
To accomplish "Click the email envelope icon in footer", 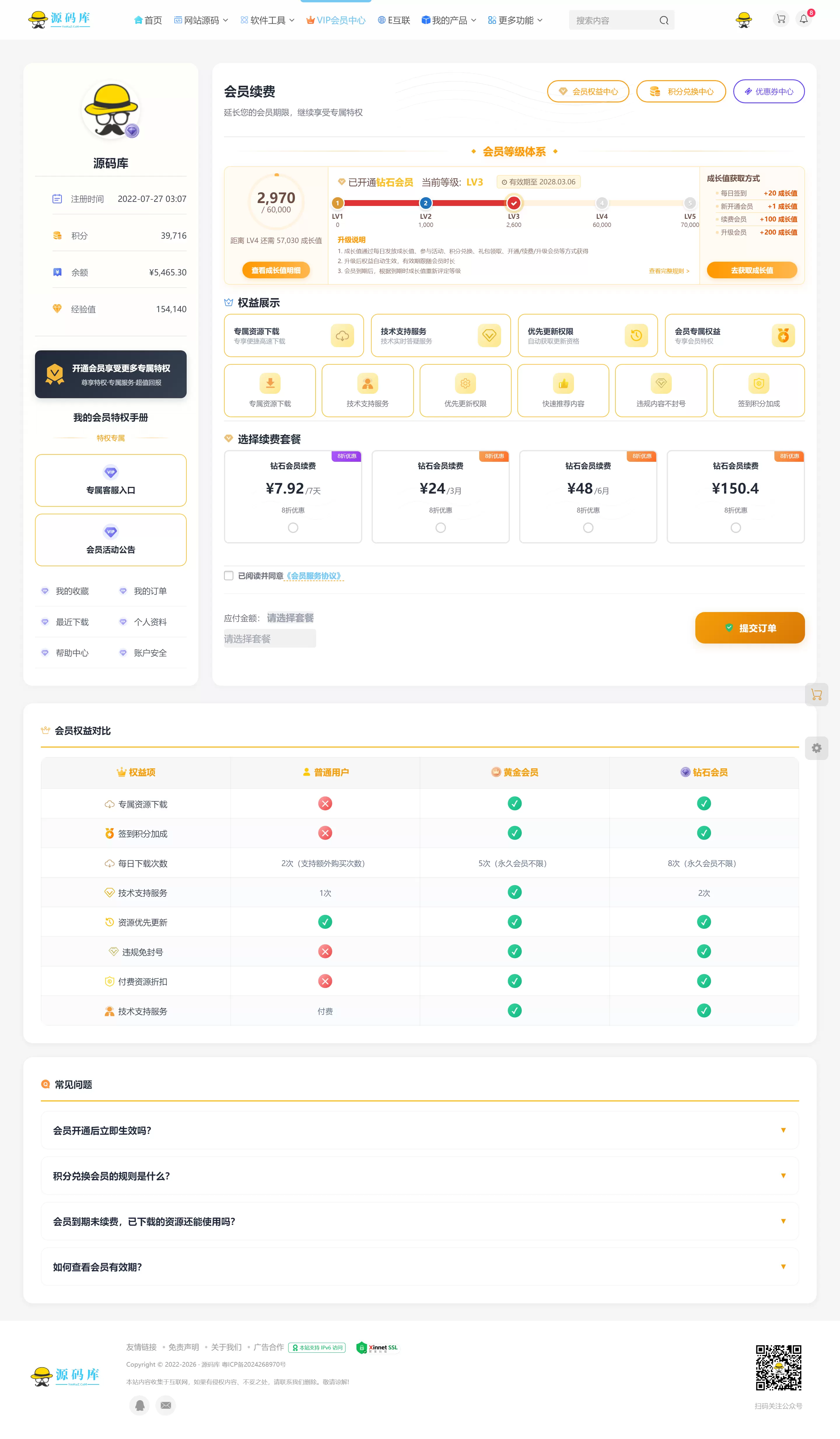I will click(x=166, y=1405).
